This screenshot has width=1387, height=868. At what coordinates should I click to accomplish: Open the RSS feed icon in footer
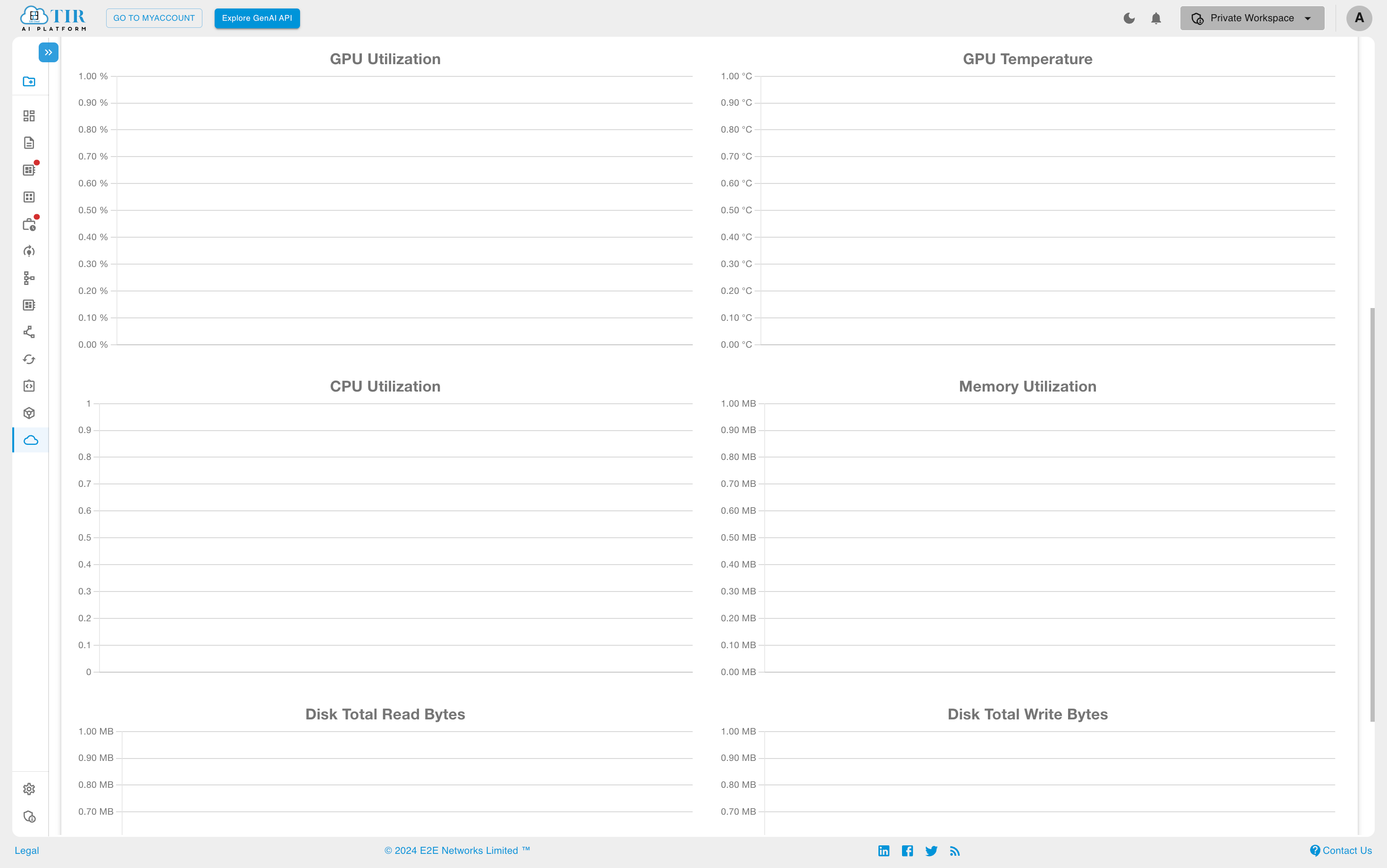(955, 851)
